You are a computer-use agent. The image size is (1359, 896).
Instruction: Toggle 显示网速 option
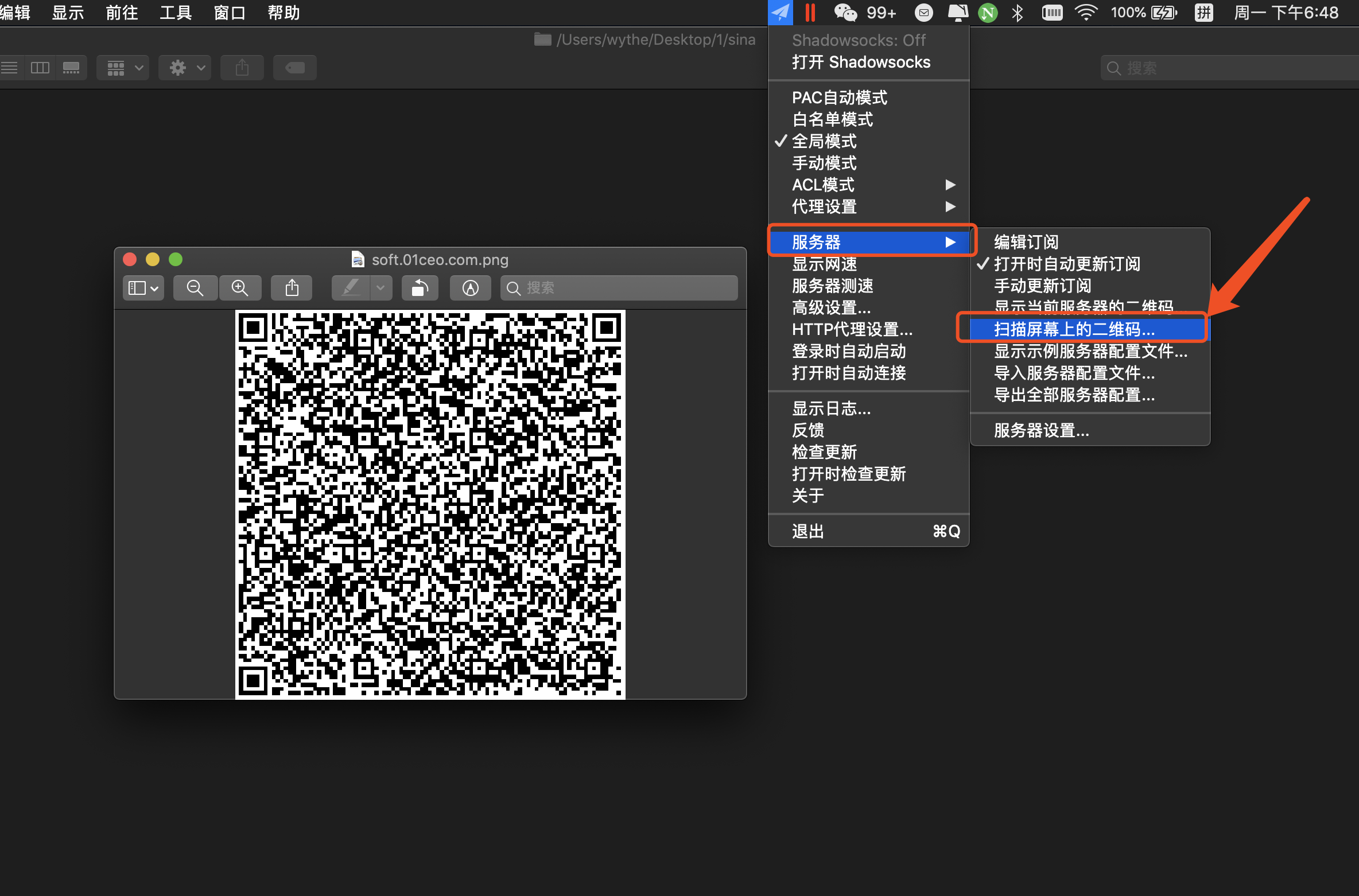(x=869, y=264)
